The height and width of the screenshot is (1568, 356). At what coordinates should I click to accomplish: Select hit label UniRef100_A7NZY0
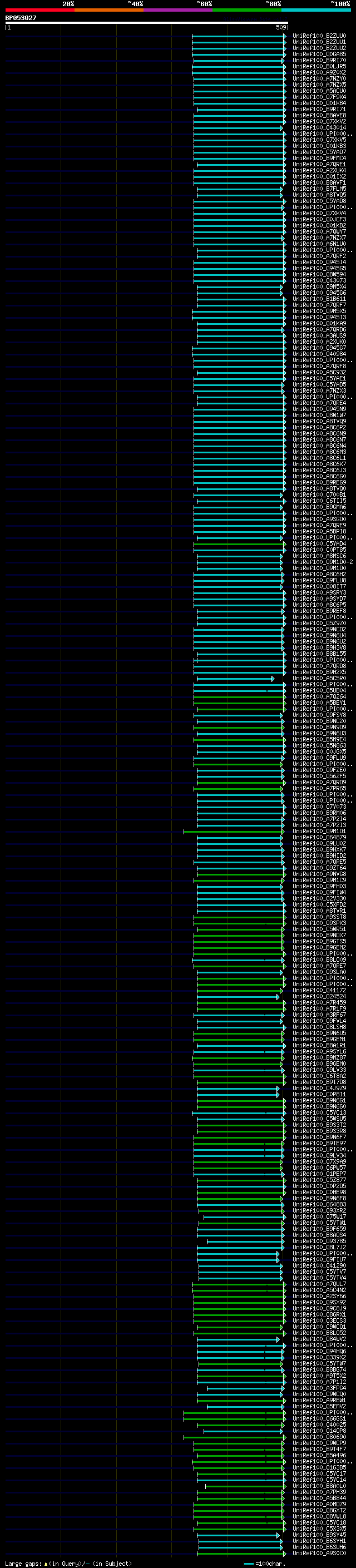(x=319, y=78)
